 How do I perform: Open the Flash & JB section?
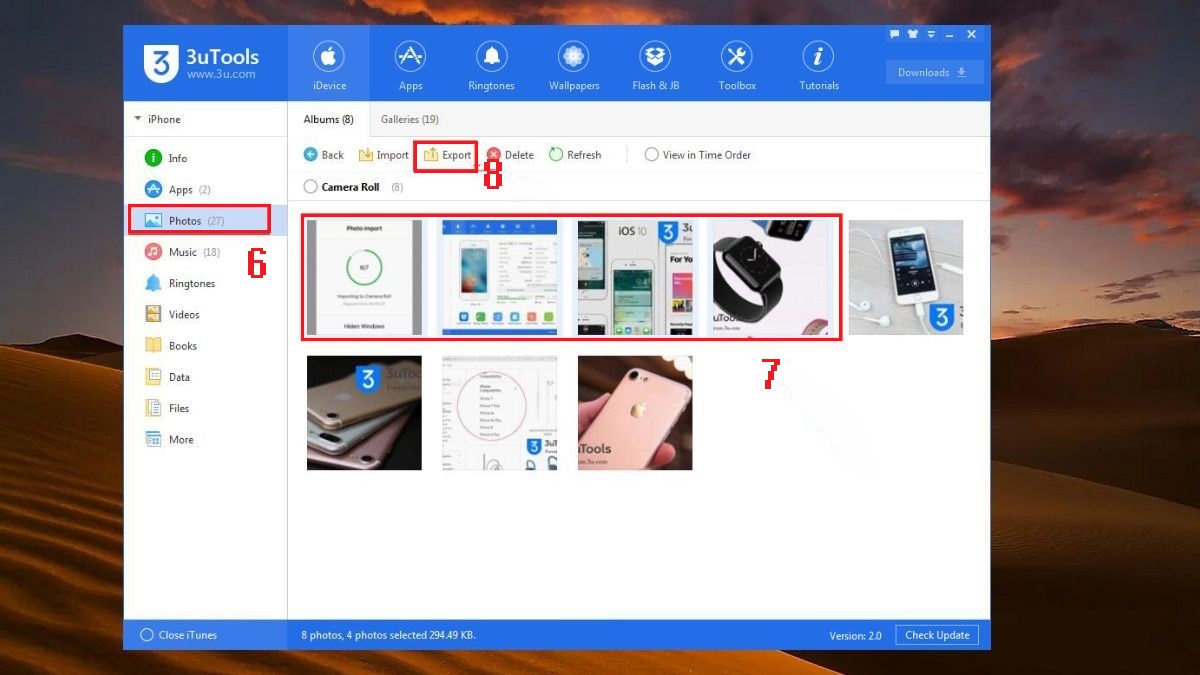(656, 65)
